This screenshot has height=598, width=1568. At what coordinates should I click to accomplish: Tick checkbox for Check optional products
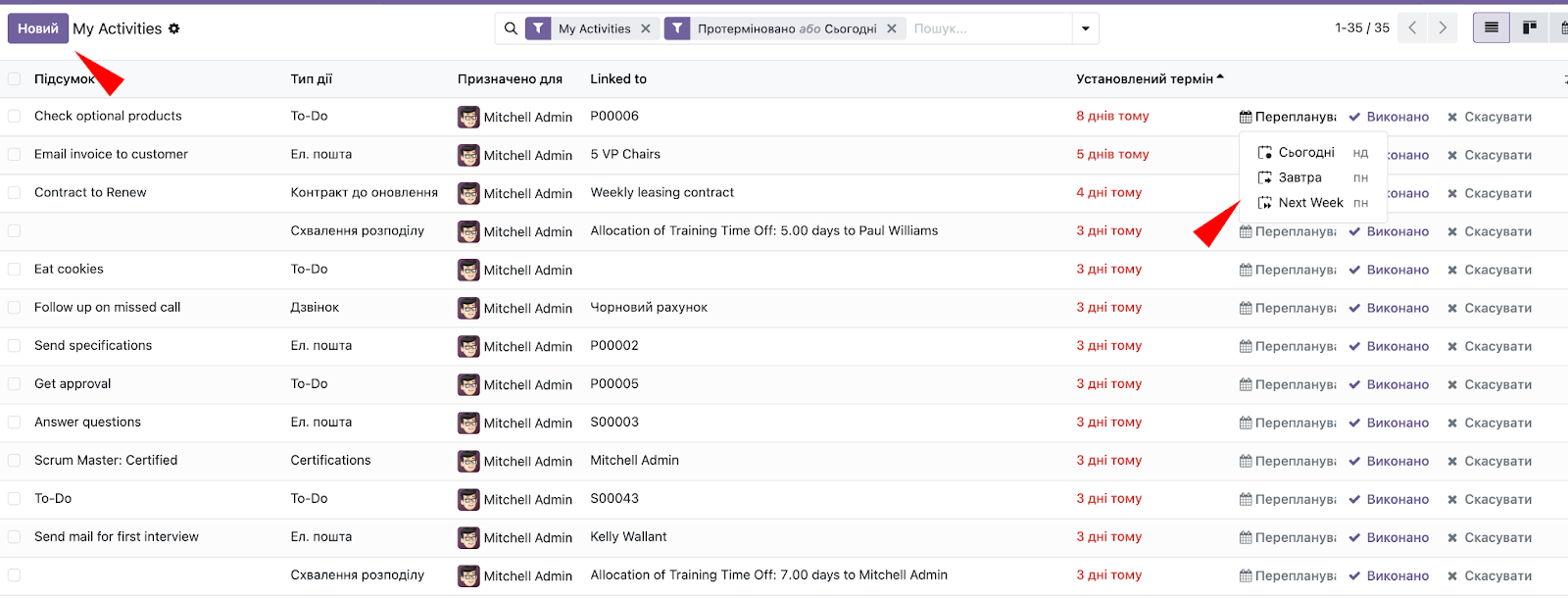pyautogui.click(x=14, y=116)
